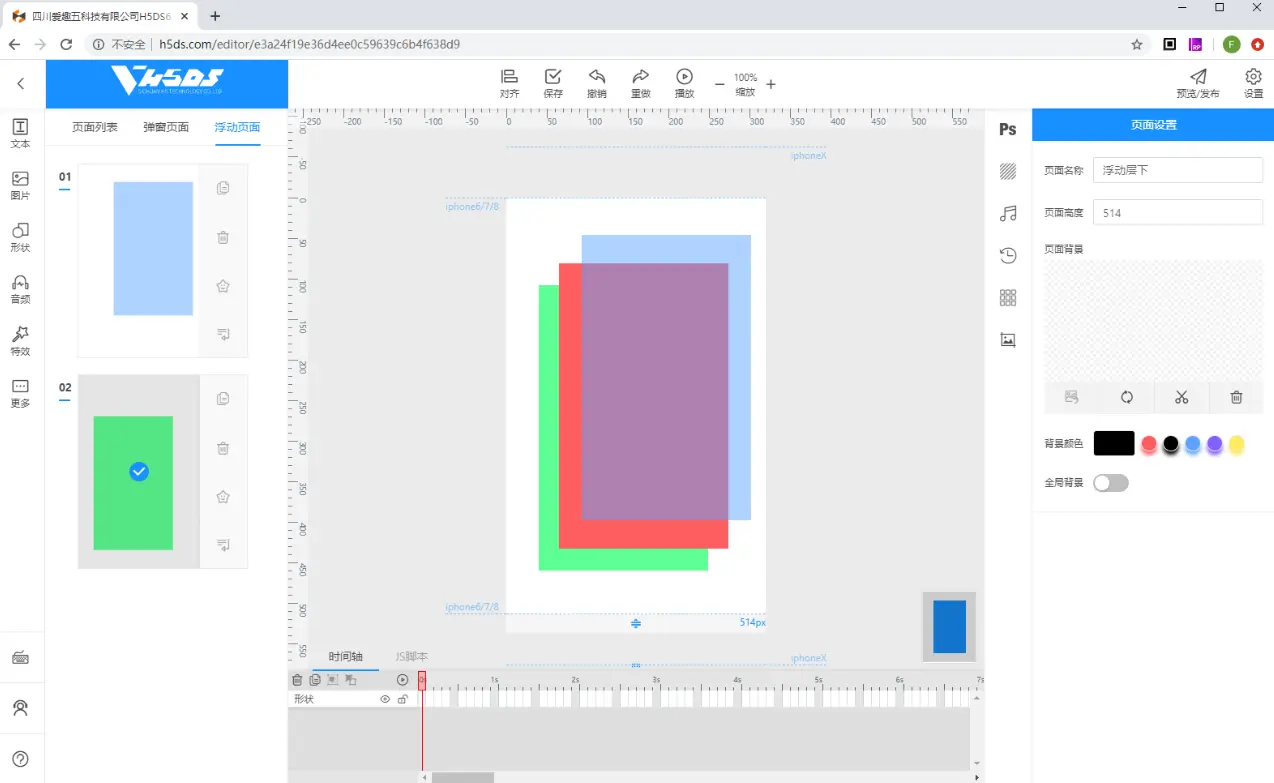Open the black 背景颜色 color picker box
This screenshot has width=1274, height=783.
coord(1114,443)
